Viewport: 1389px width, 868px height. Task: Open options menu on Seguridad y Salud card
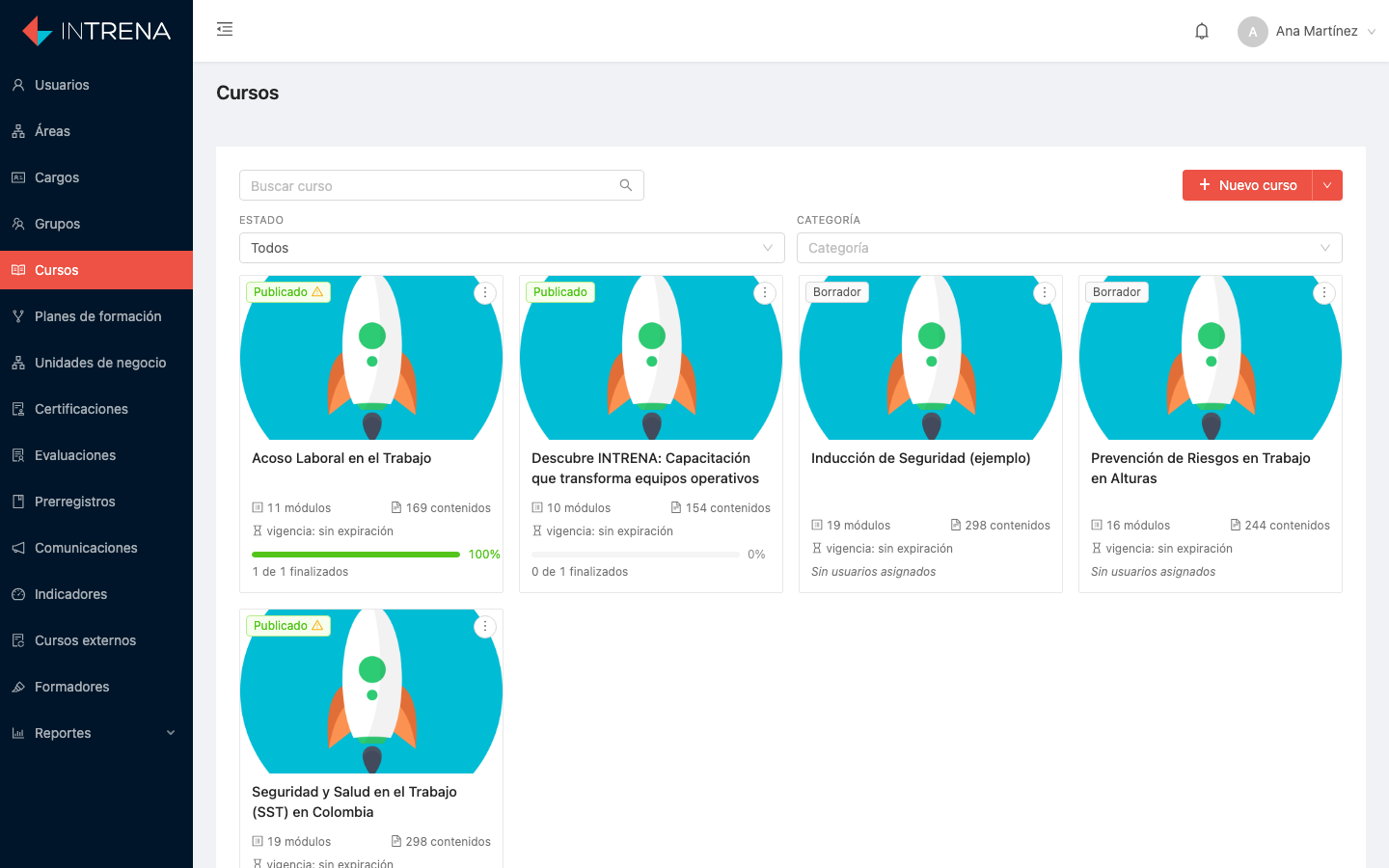click(485, 626)
